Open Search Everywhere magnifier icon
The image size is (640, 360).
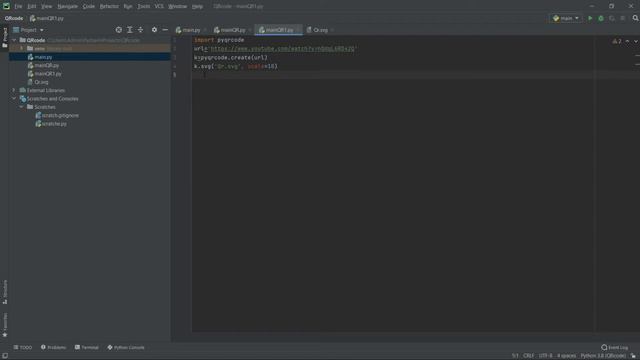pos(635,18)
